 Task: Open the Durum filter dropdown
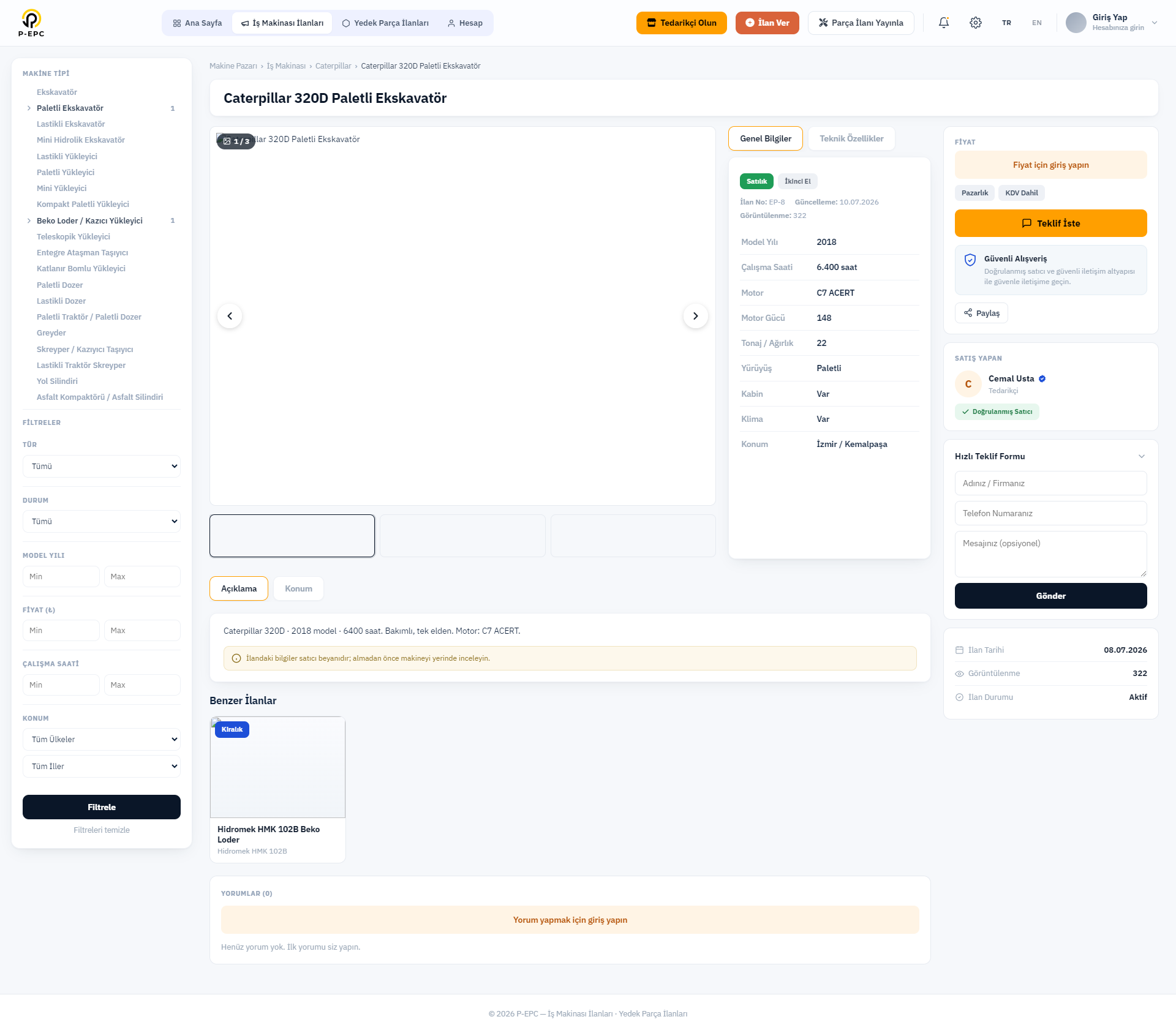(x=102, y=521)
